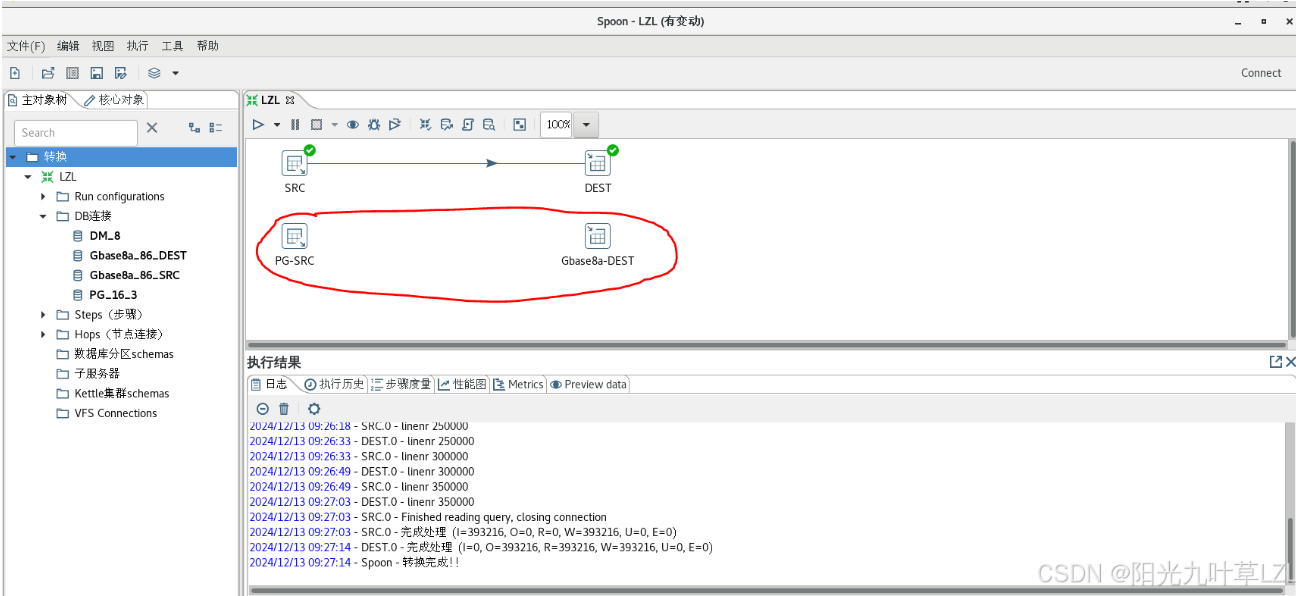Preview the transformation with the eye icon
Screen dimensions: 1296x596
[x=353, y=125]
